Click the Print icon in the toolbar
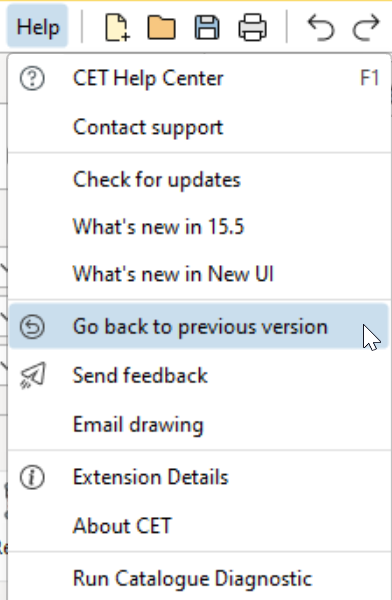This screenshot has width=392, height=600. coord(252,28)
